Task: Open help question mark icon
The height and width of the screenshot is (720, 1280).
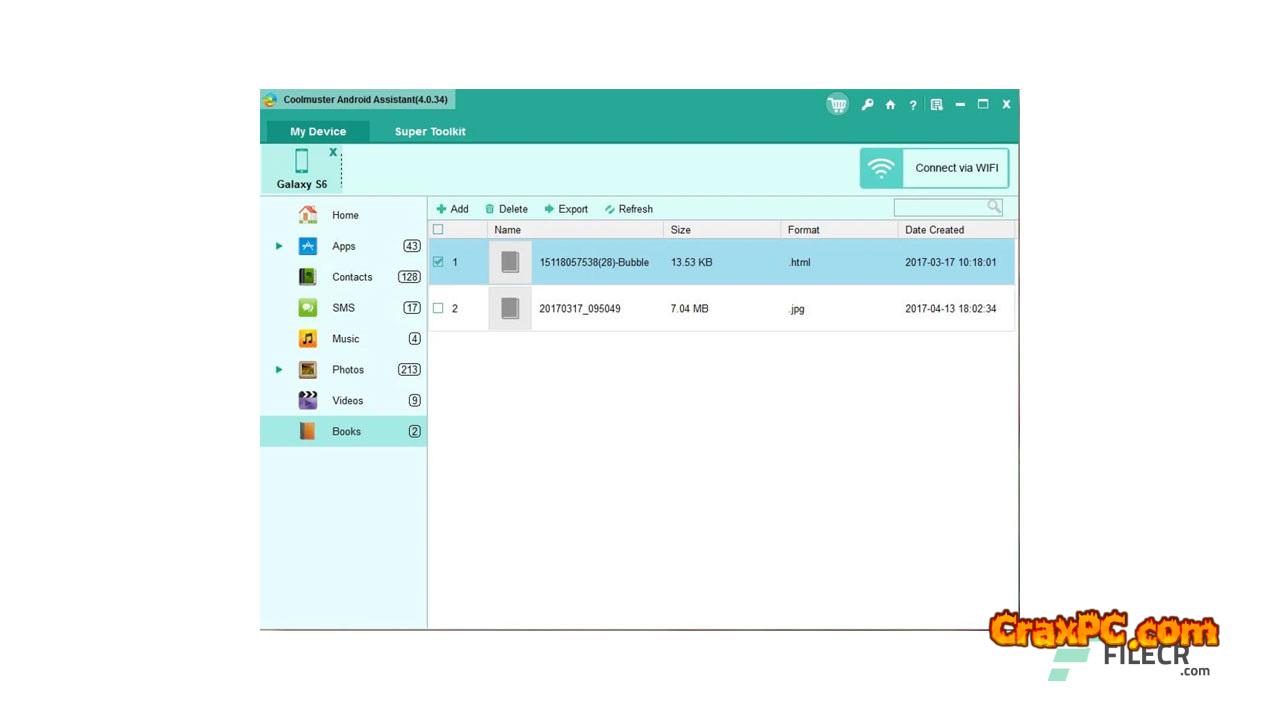Action: 912,105
